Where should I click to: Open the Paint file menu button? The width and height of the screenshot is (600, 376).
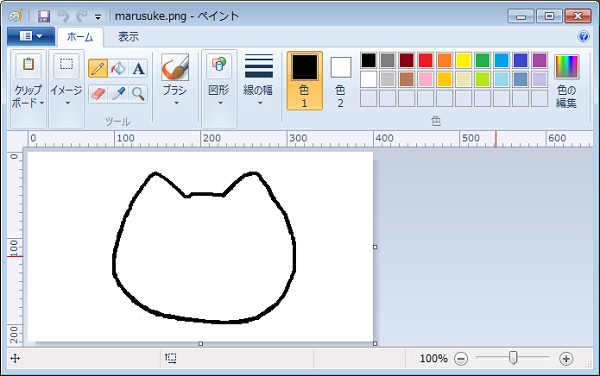pos(31,37)
